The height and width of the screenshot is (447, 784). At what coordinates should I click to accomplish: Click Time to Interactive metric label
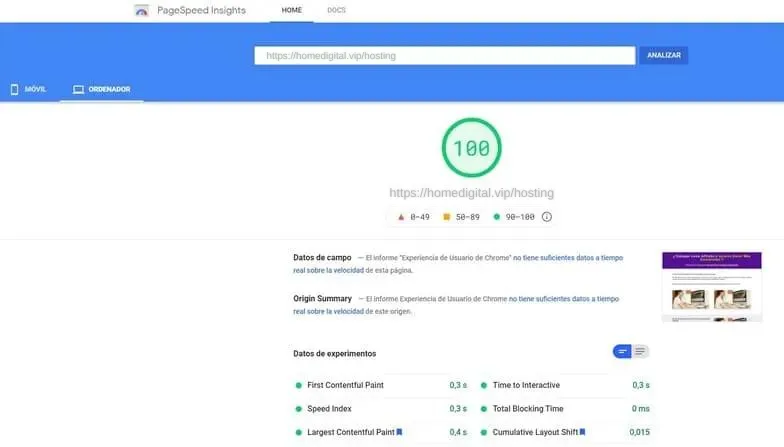point(526,385)
